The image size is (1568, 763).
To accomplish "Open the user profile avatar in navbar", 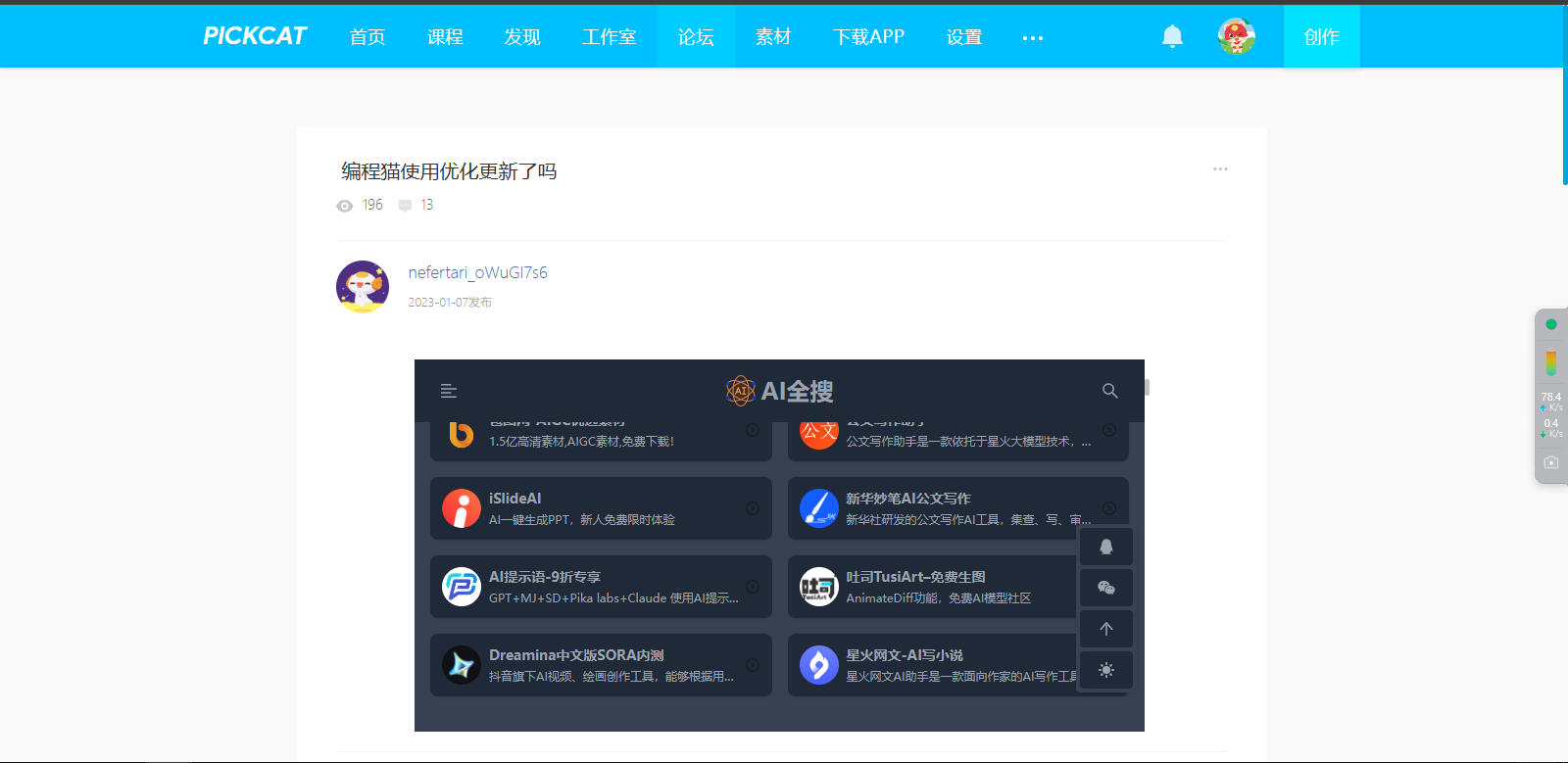I will [1237, 36].
